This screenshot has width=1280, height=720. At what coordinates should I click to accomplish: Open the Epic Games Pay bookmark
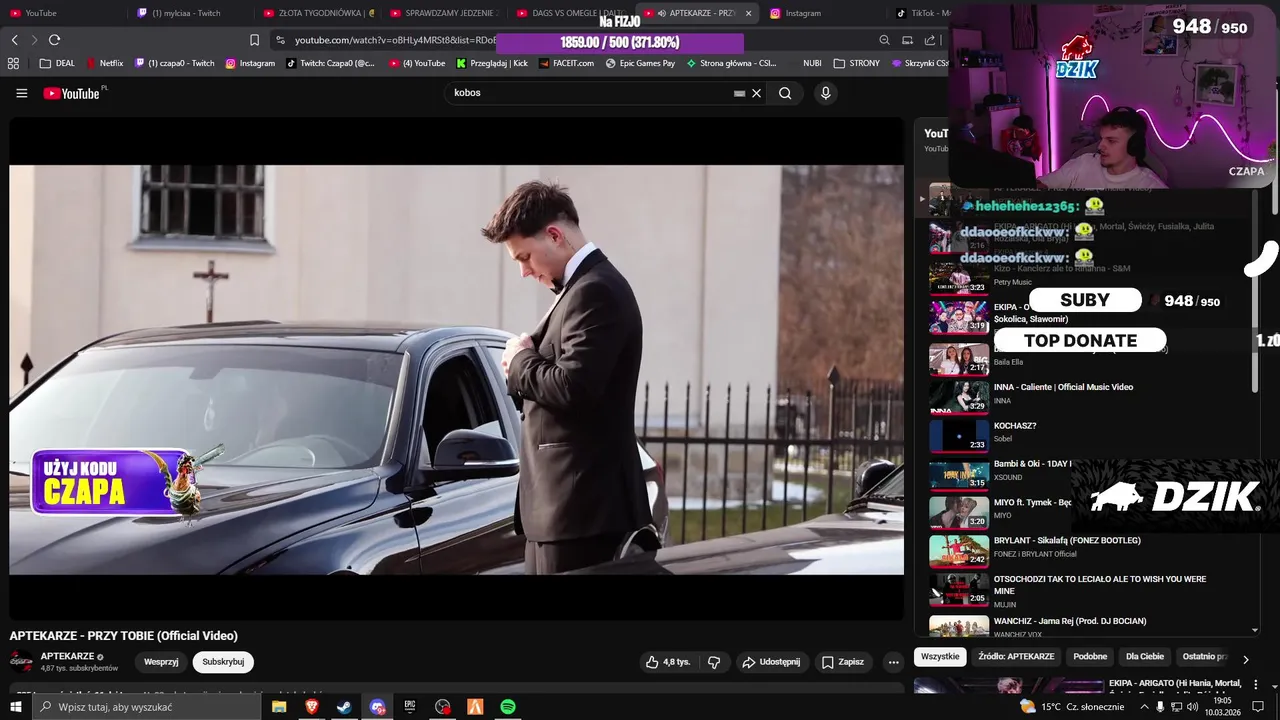[x=640, y=63]
